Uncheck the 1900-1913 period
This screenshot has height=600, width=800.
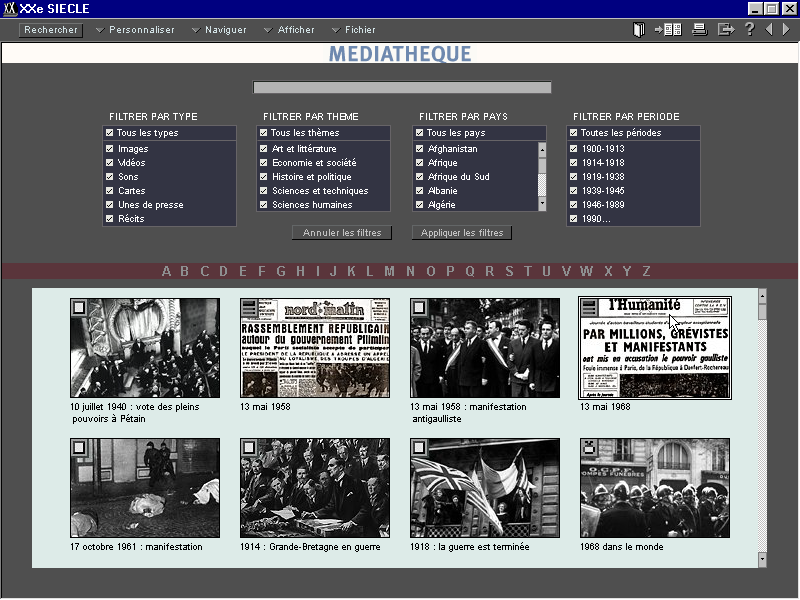pyautogui.click(x=574, y=149)
